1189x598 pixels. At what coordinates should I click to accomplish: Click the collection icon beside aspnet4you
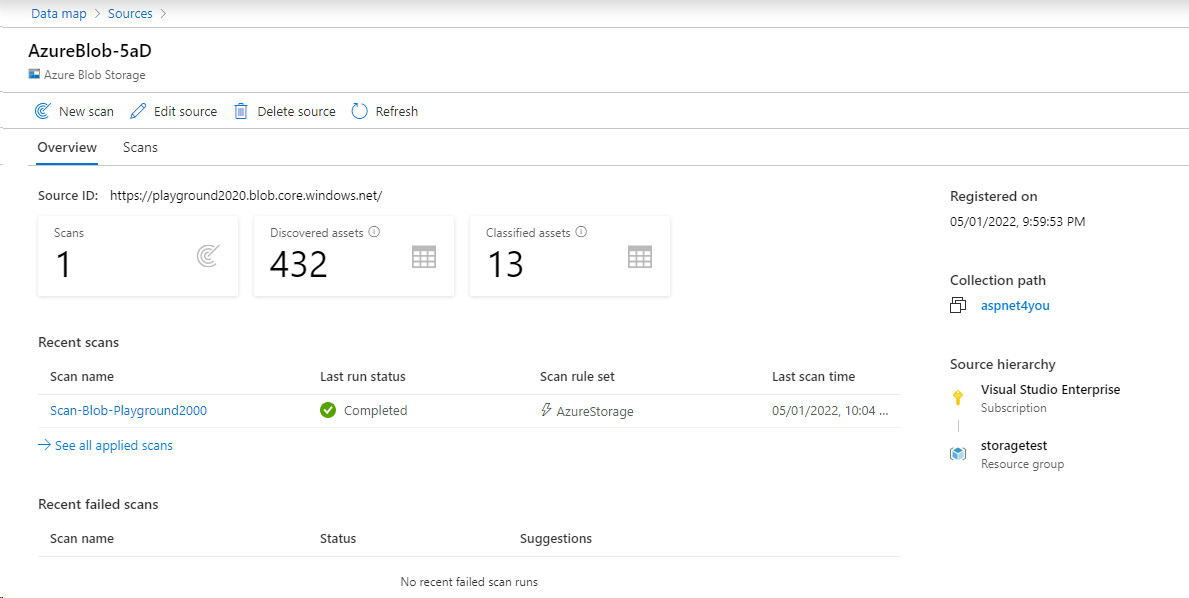(958, 305)
